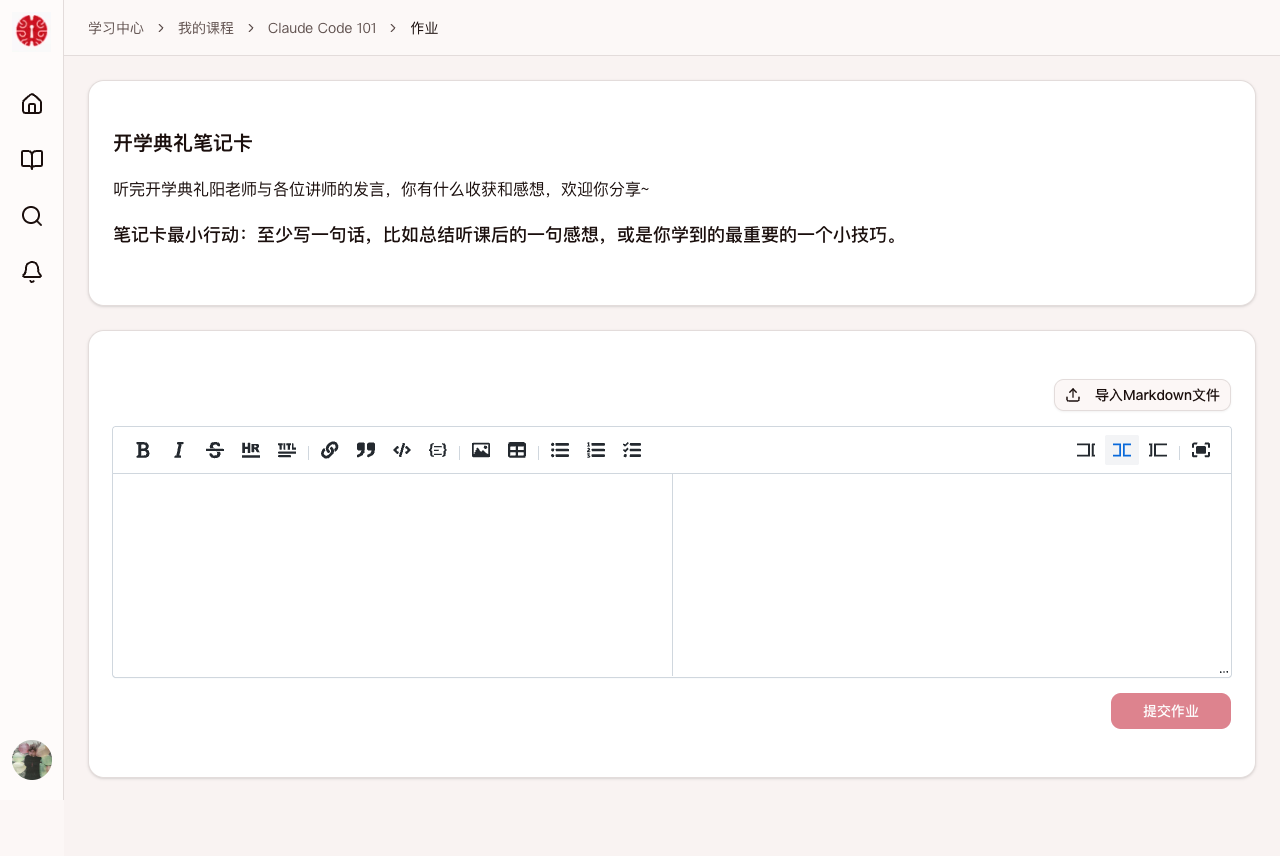Open the heading/title formatting tool
Viewport: 1280px width, 856px height.
286,450
